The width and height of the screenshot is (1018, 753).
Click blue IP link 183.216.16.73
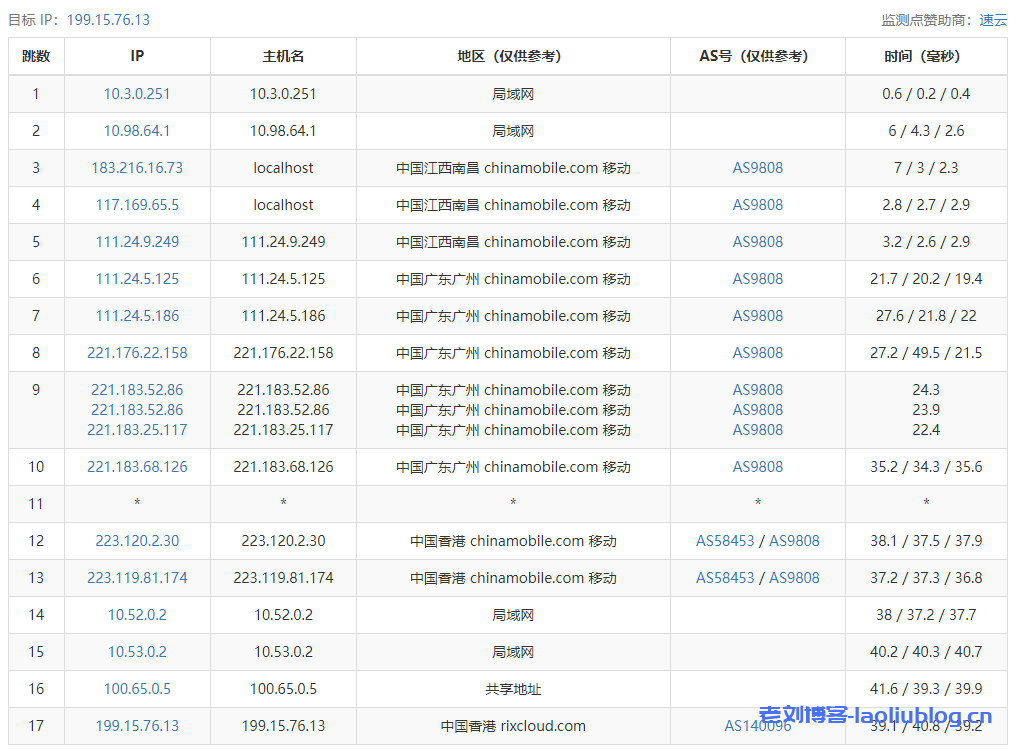pos(137,168)
